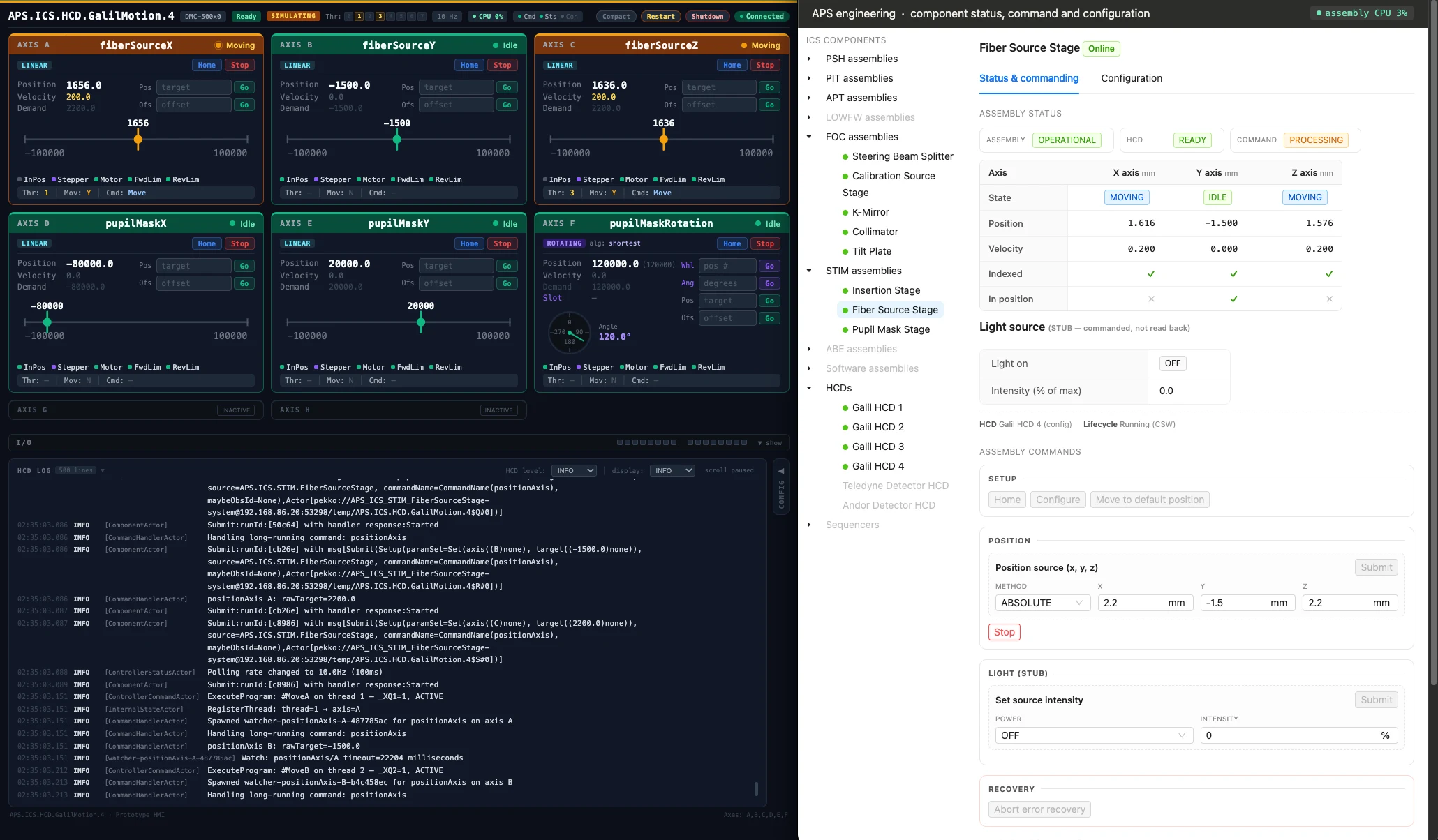1438x840 pixels.
Task: Open the HCD LOG 500 lines dropdown arrow
Action: pyautogui.click(x=103, y=471)
